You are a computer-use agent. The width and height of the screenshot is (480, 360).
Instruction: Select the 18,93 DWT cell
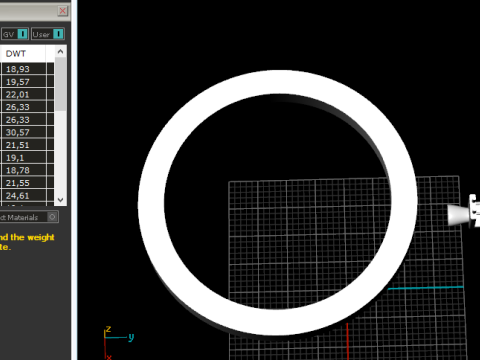click(24, 69)
